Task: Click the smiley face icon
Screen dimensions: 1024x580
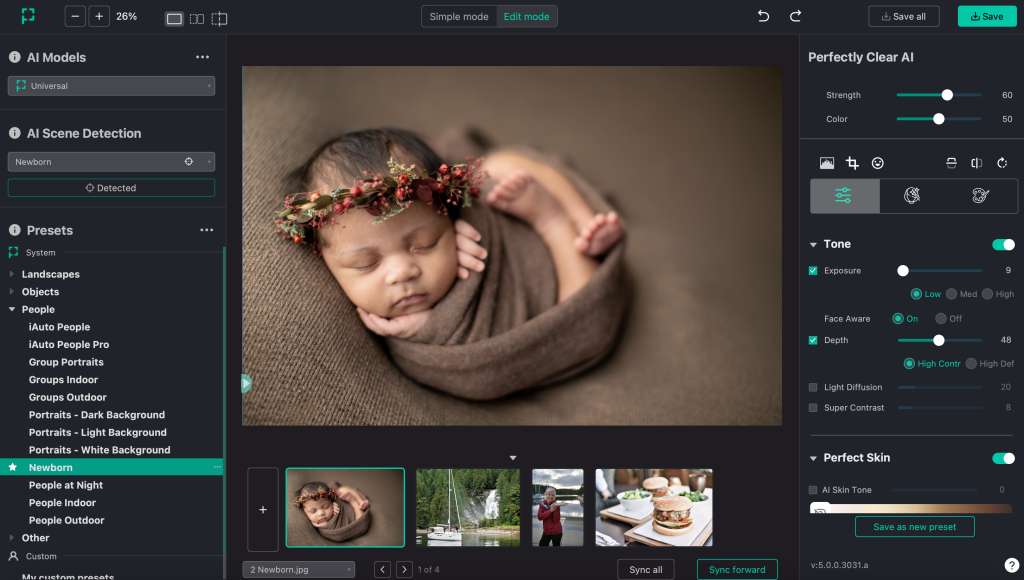Action: [x=877, y=163]
